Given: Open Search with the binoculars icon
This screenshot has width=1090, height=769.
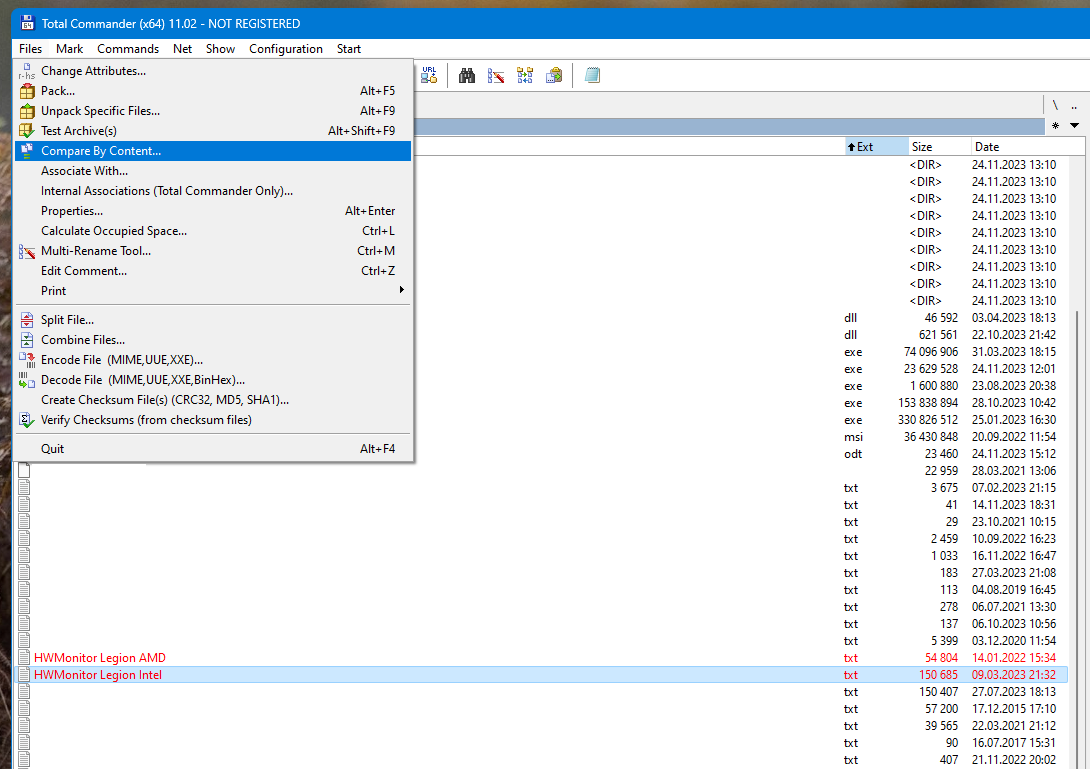Looking at the screenshot, I should [467, 75].
